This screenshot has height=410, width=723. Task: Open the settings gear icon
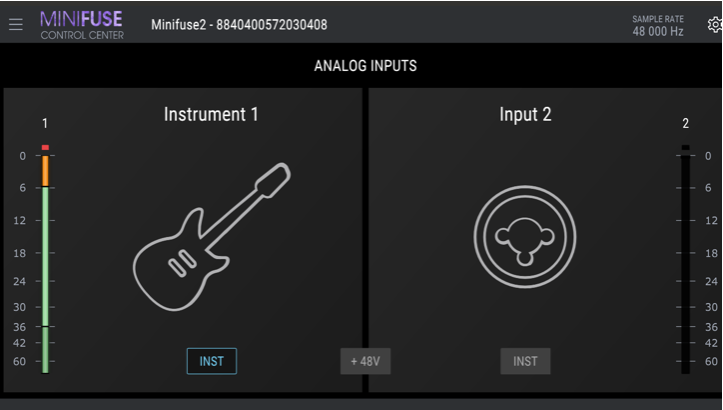tap(715, 24)
